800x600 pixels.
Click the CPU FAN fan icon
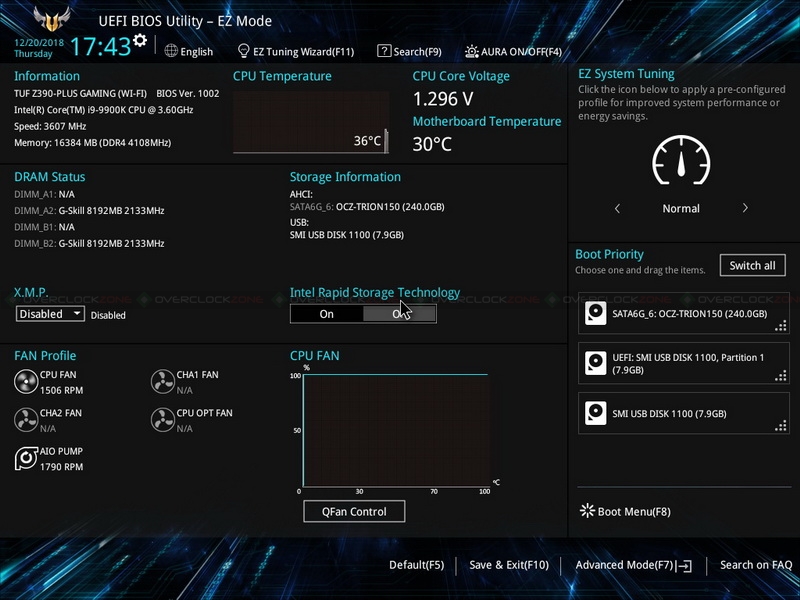(26, 382)
